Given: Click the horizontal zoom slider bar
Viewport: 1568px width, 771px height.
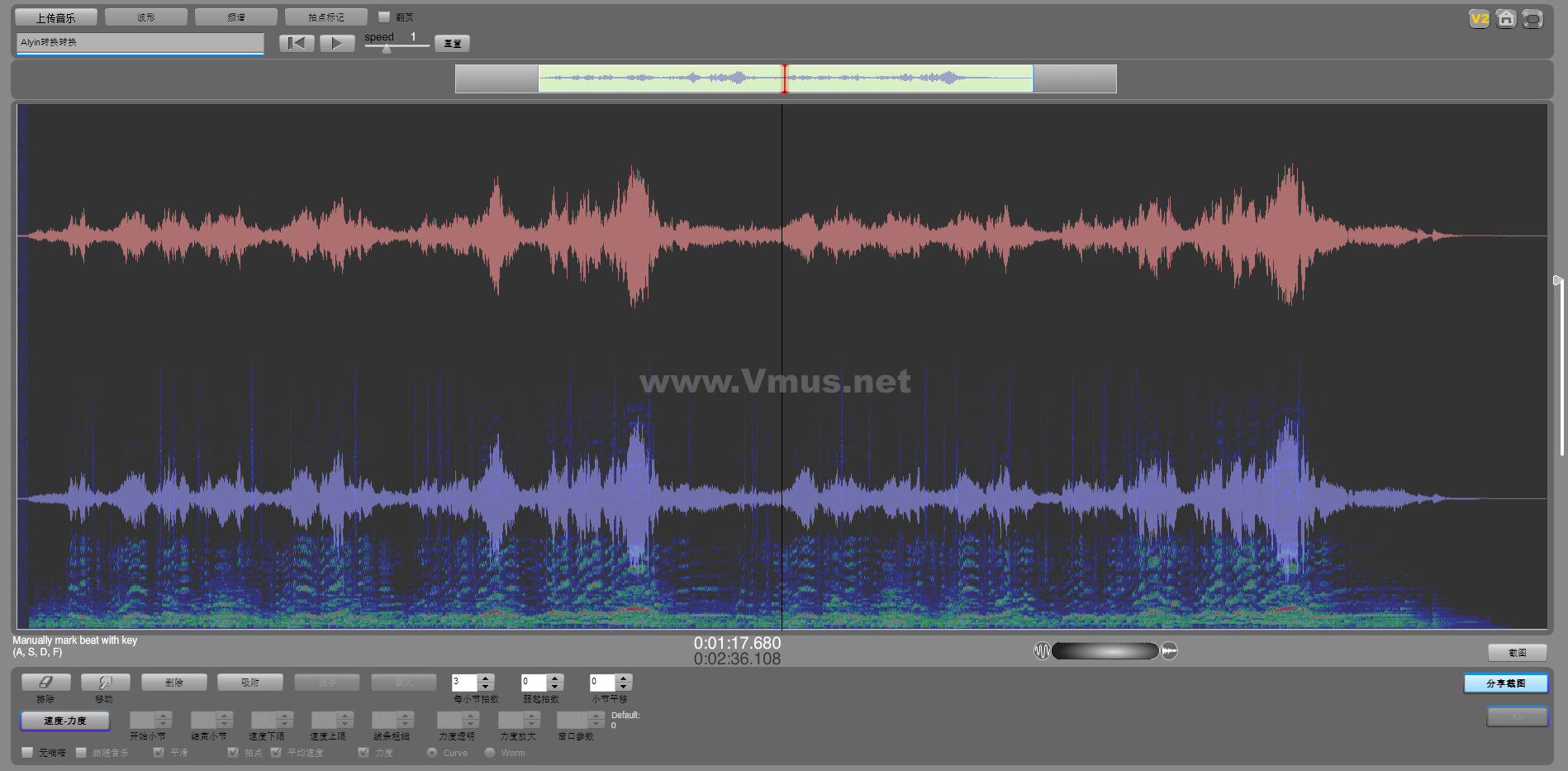Looking at the screenshot, I should click(1105, 651).
